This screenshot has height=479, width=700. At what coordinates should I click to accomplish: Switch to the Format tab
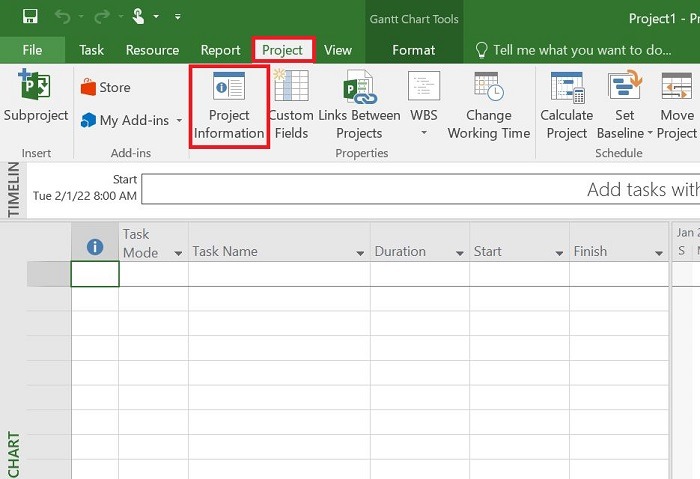tap(413, 50)
